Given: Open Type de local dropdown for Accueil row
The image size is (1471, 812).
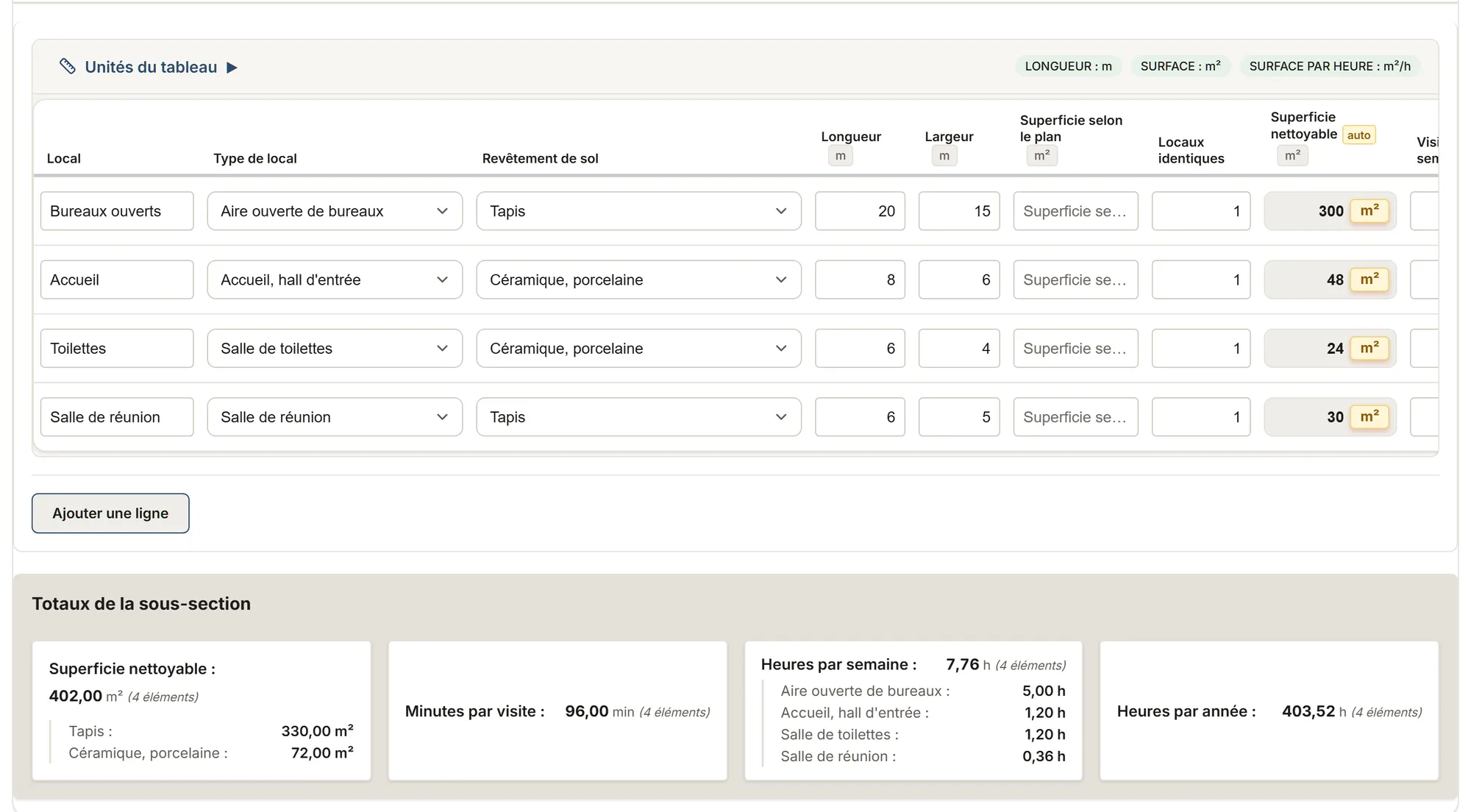Looking at the screenshot, I should (x=335, y=279).
